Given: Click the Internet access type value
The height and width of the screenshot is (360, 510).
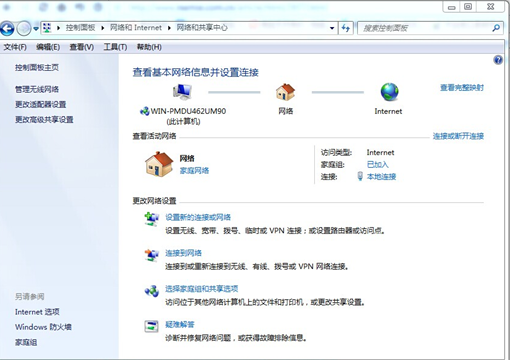Looking at the screenshot, I should coord(380,152).
